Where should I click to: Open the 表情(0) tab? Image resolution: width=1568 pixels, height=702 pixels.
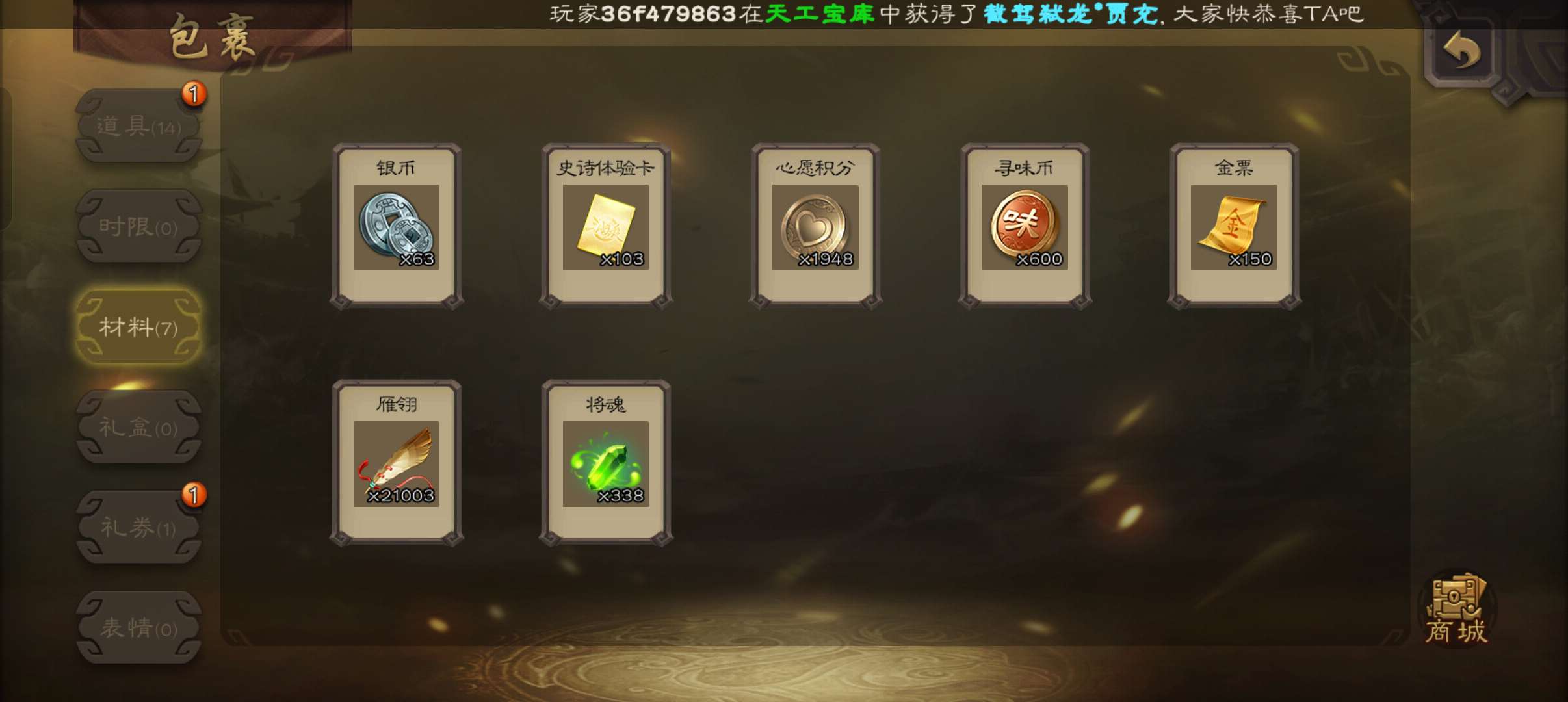click(138, 628)
